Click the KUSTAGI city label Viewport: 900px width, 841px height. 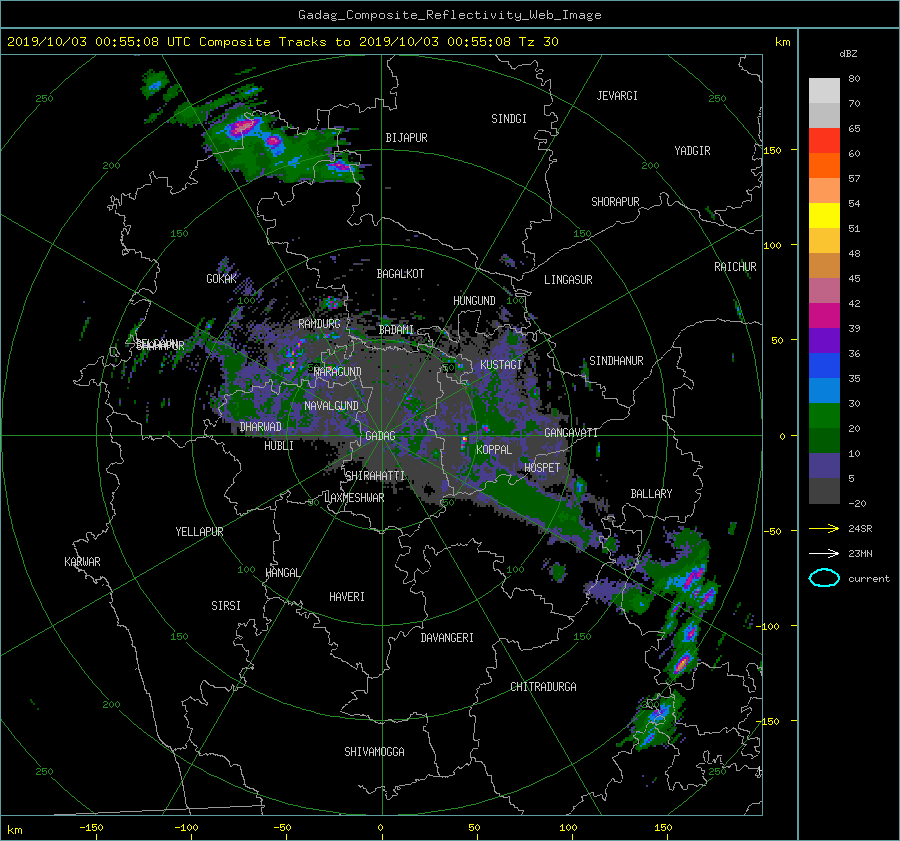(x=501, y=365)
